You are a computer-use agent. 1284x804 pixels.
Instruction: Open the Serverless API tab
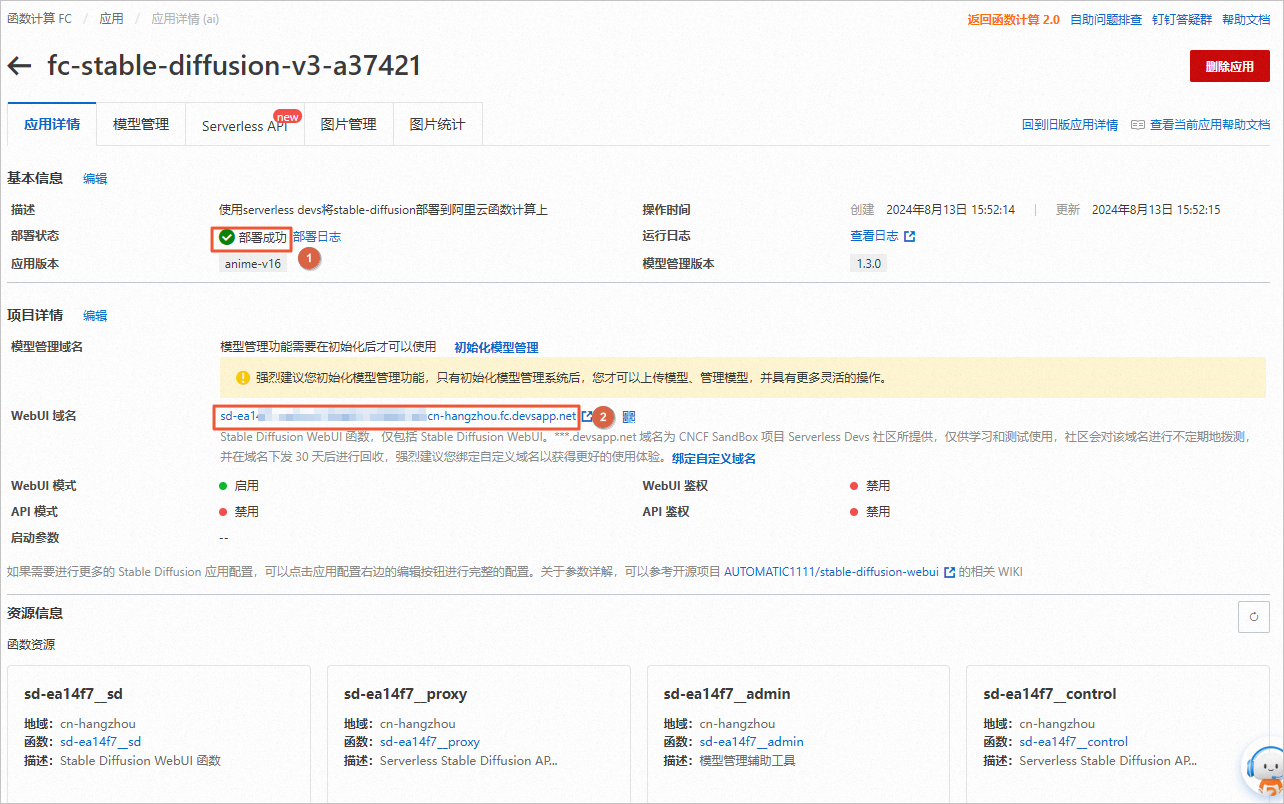coord(245,126)
